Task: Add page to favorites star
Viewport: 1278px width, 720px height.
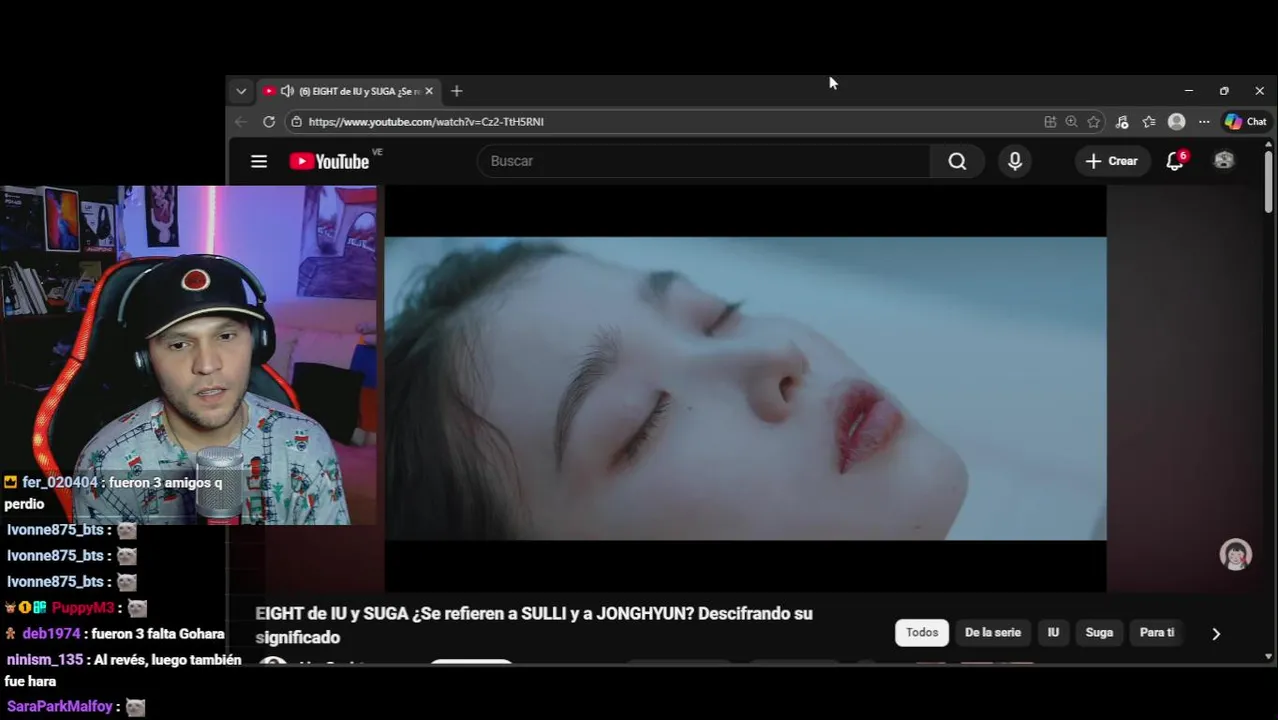Action: (1094, 122)
